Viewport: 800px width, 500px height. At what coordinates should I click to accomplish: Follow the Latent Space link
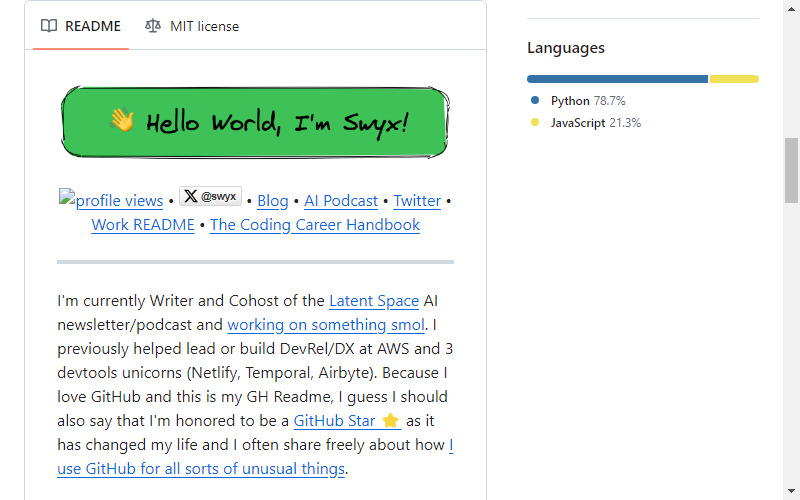[374, 301]
